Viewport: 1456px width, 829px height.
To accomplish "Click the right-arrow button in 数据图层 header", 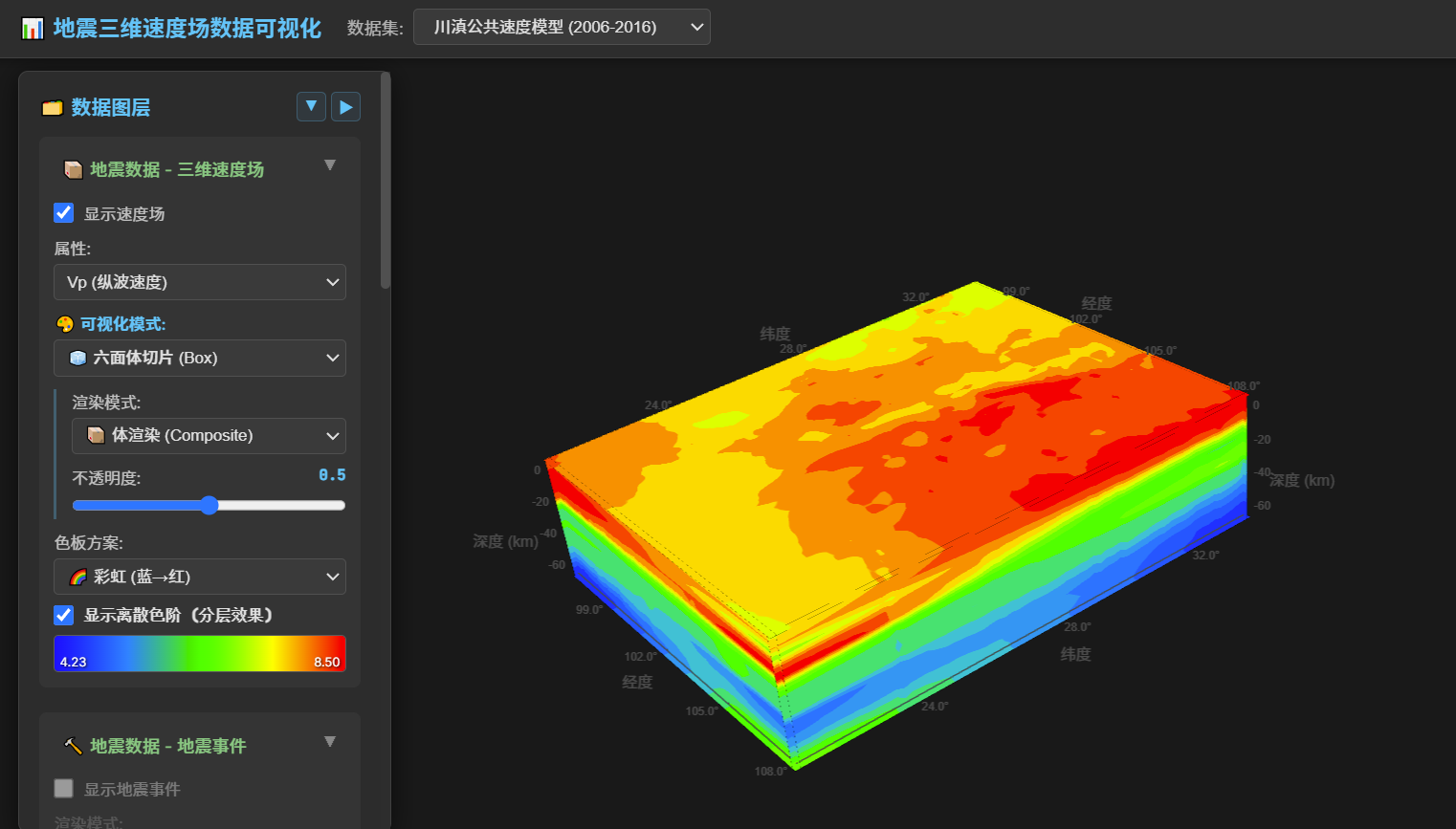I will [x=345, y=106].
